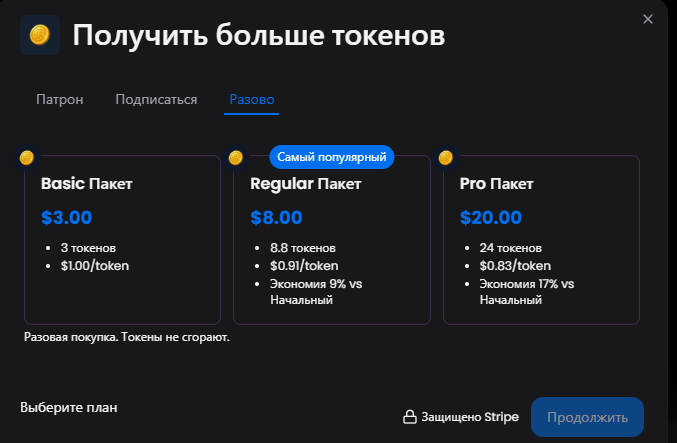
Task: Click the $20.00 price
Action: click(x=490, y=217)
